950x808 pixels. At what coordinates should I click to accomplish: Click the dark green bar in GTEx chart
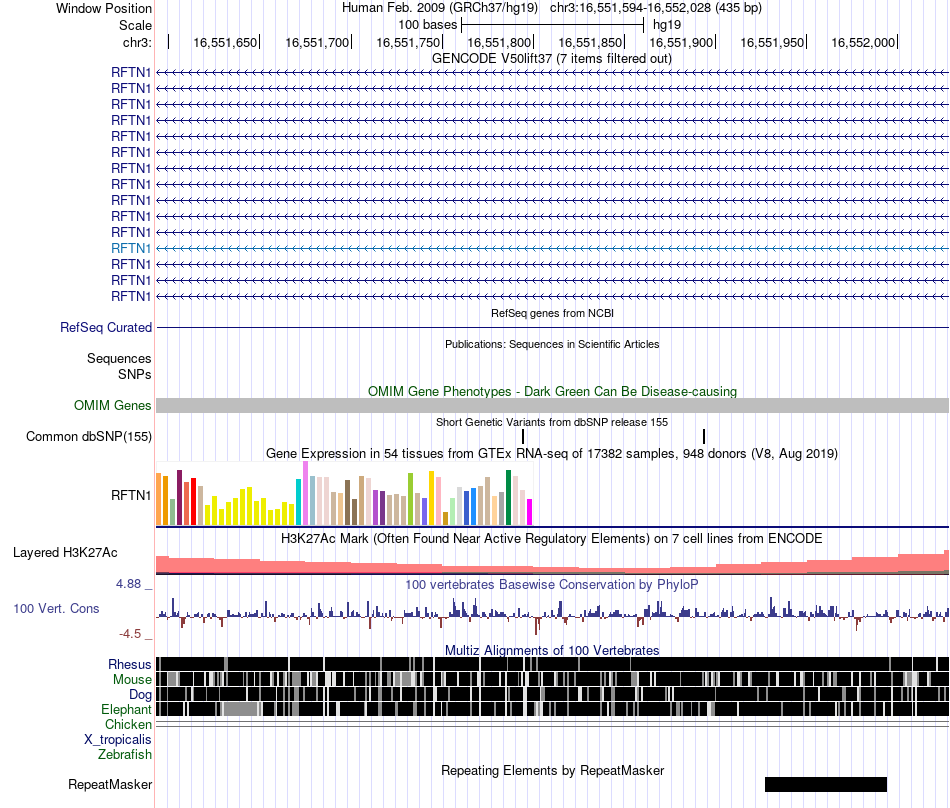[509, 497]
